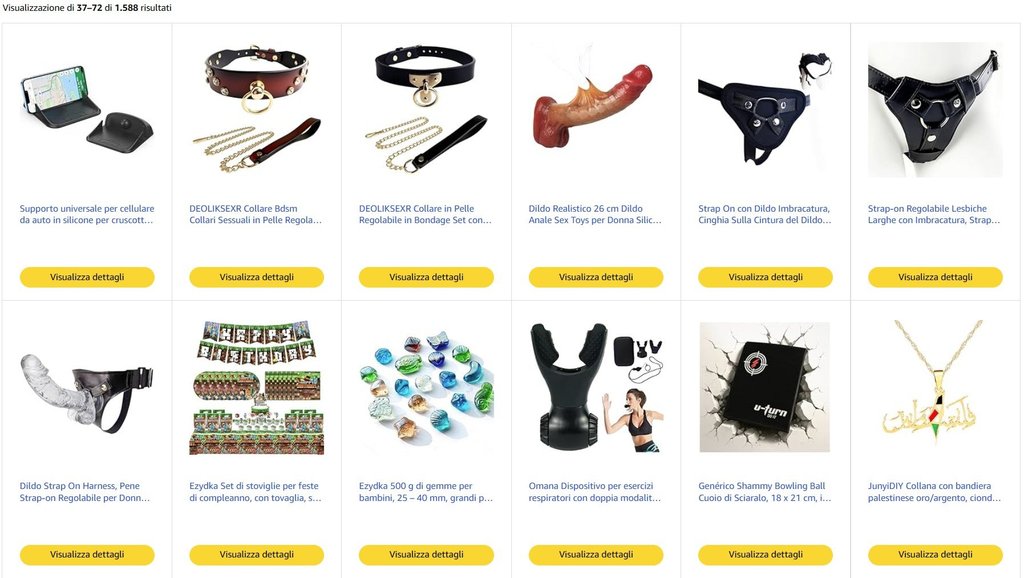Click 'Visualizza dettagli' under Shammy Bowling Ball
This screenshot has height=578, width=1024.
pos(765,554)
